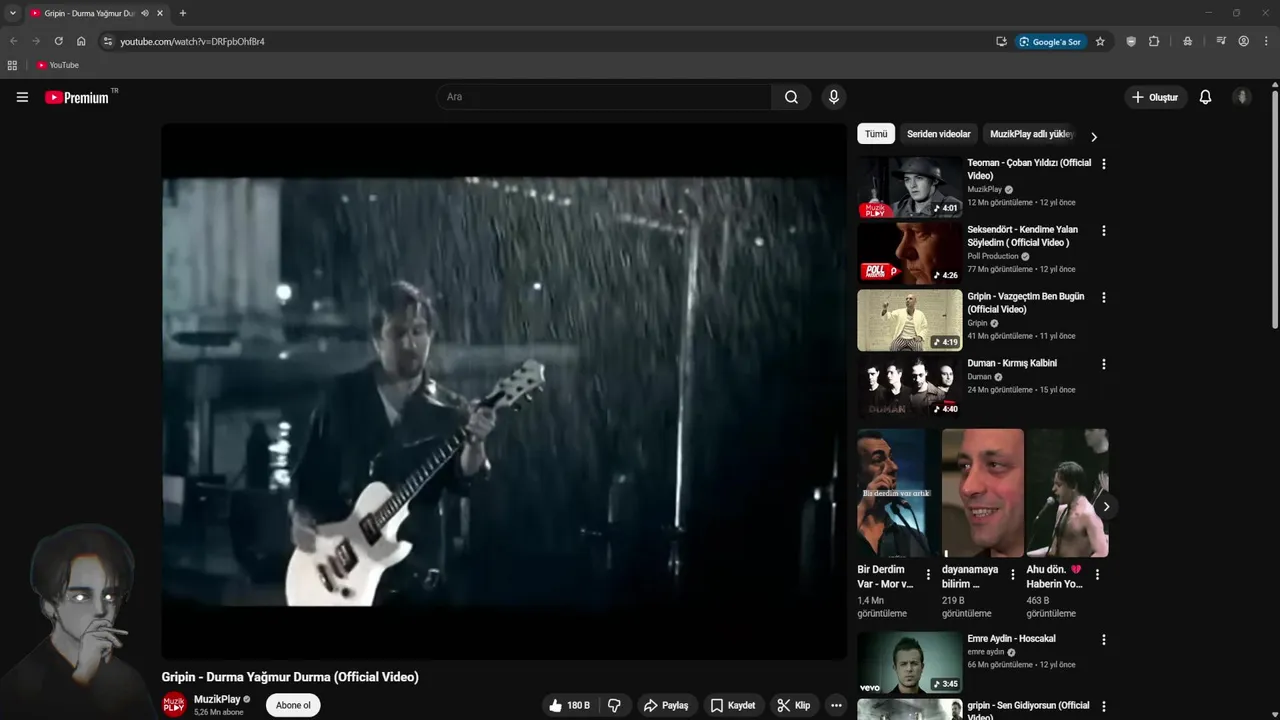Go to browser home page
Screen dimensions: 1280x720
click(x=81, y=41)
